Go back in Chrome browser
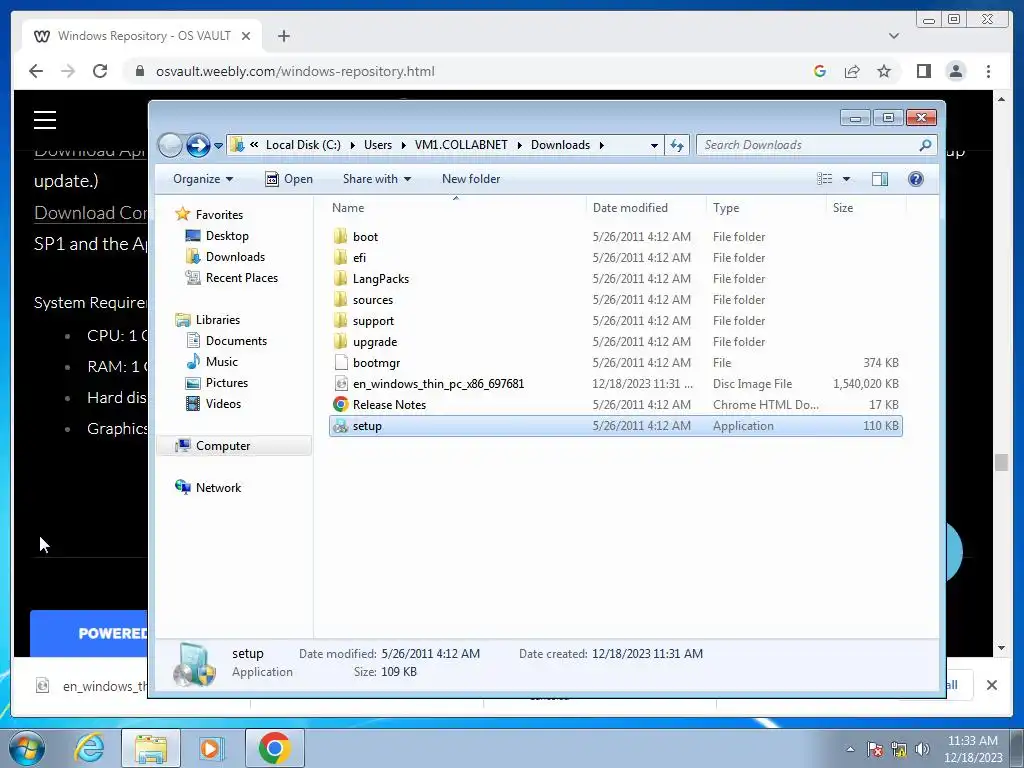 point(36,71)
